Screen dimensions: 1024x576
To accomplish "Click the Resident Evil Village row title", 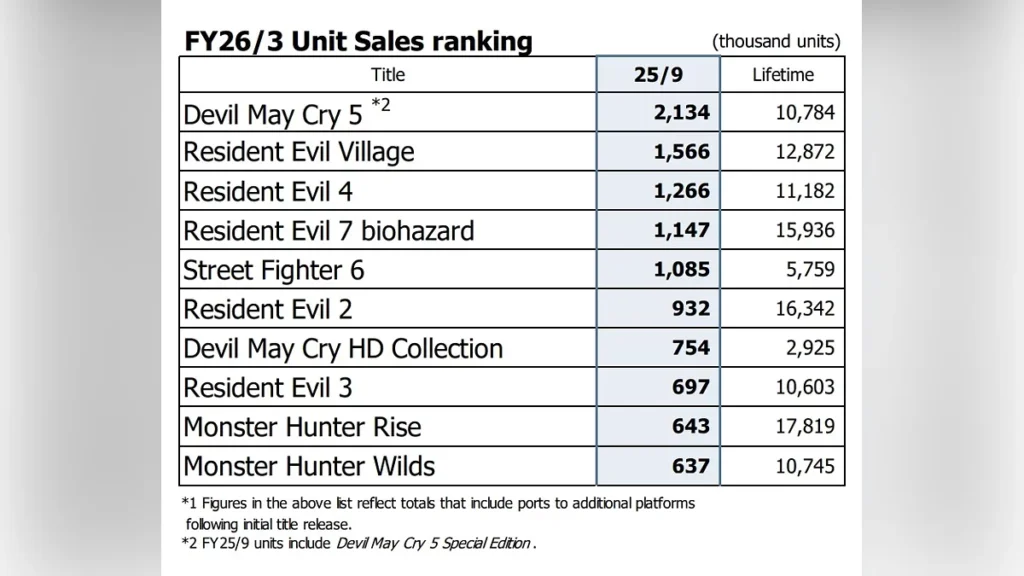I will (298, 152).
